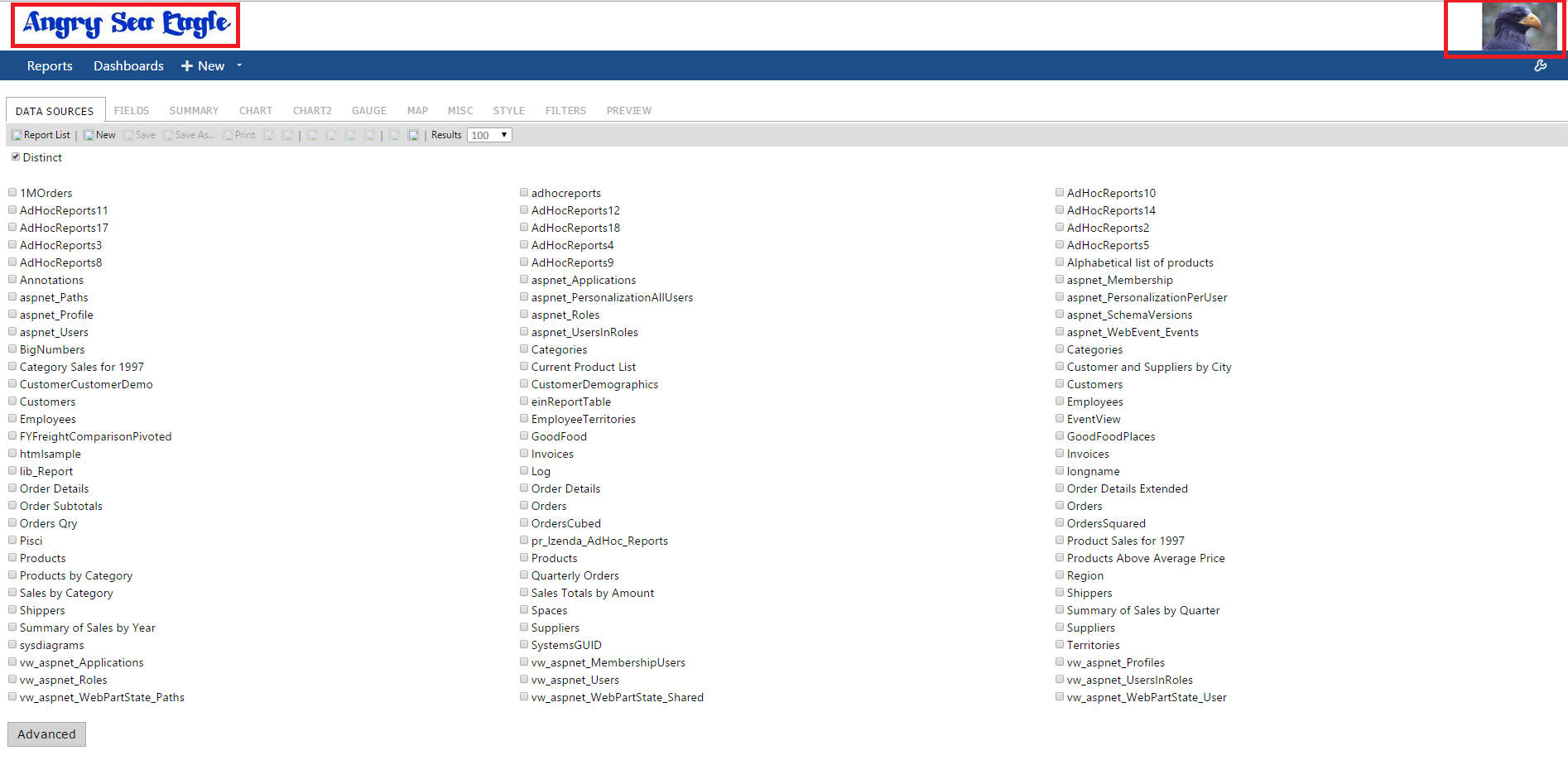Check the GoodFoodPlaces data source

(x=1060, y=435)
